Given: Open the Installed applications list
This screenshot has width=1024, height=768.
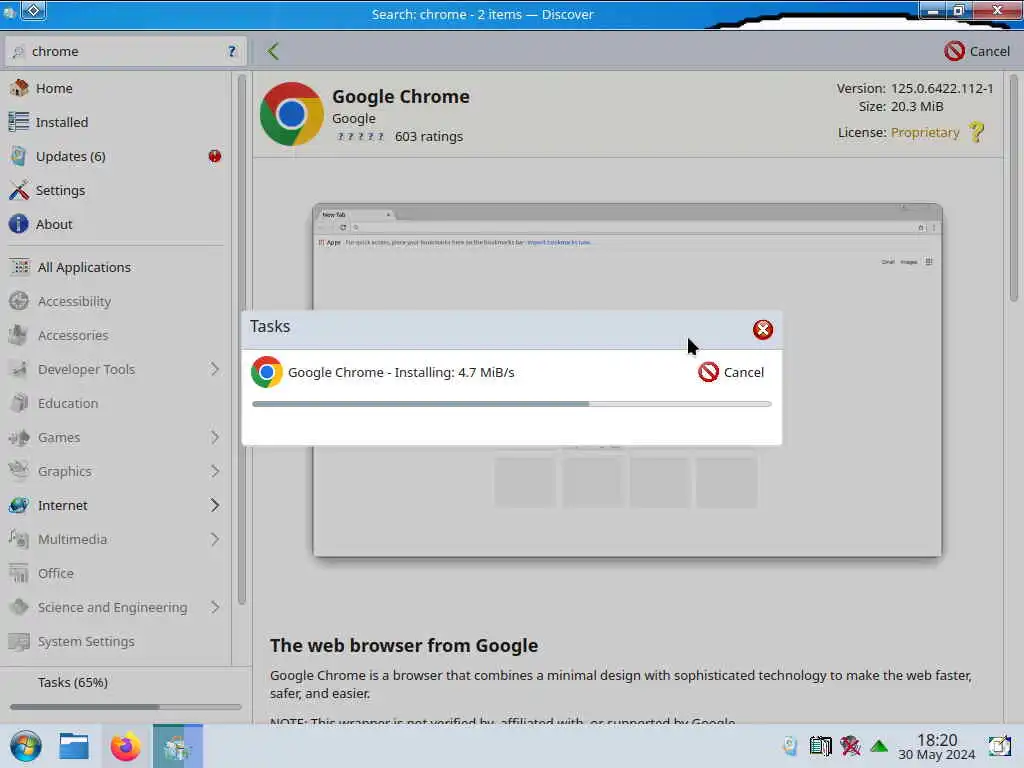Looking at the screenshot, I should point(116,122).
